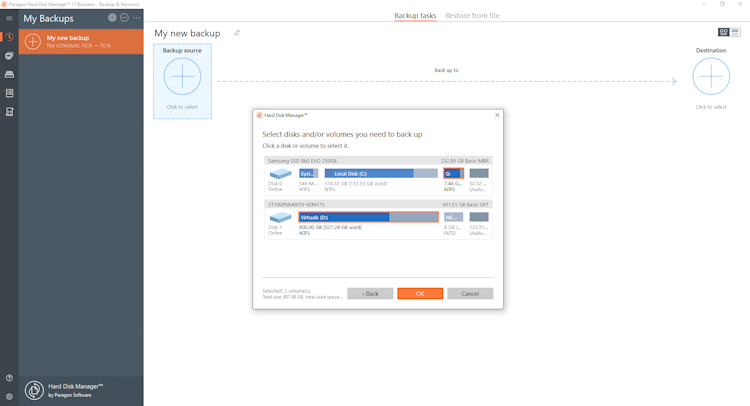Deselect the Virtuals (D:) volume
The image size is (750, 406).
(368, 217)
